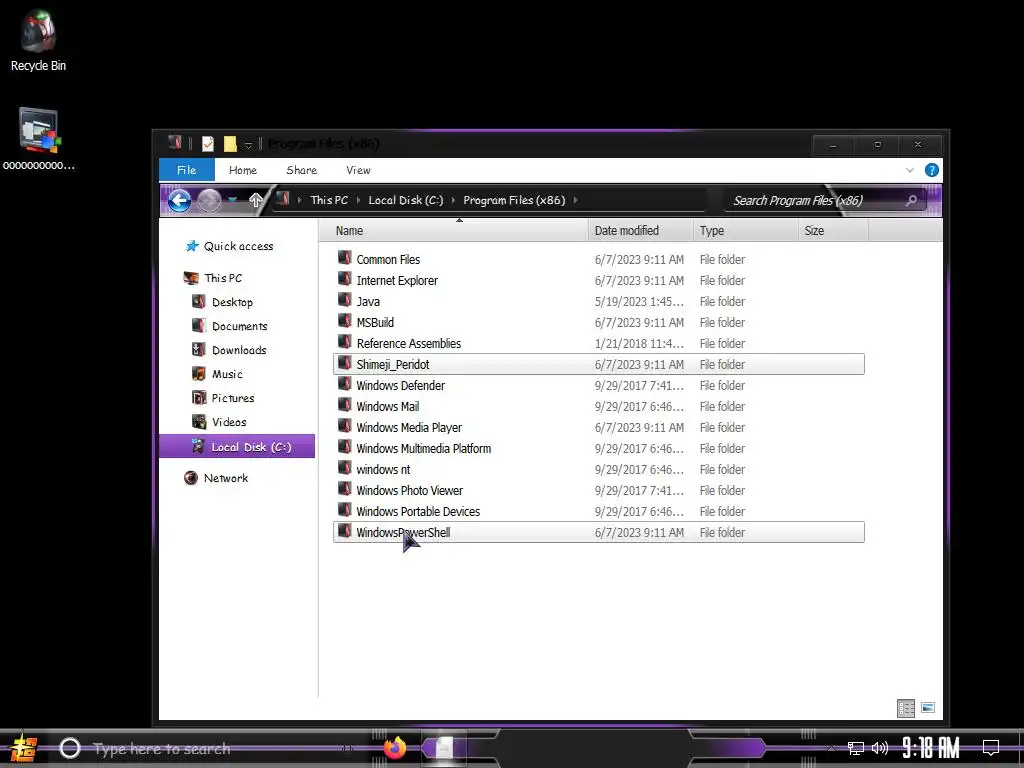The image size is (1024, 768).
Task: Select the MSBuild folder icon
Action: click(x=345, y=321)
